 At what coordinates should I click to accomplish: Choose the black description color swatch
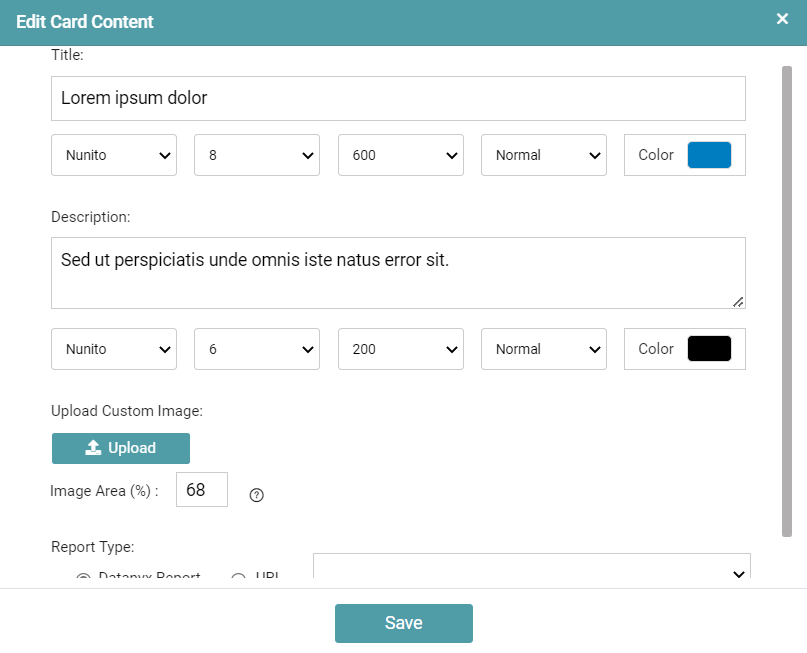709,349
